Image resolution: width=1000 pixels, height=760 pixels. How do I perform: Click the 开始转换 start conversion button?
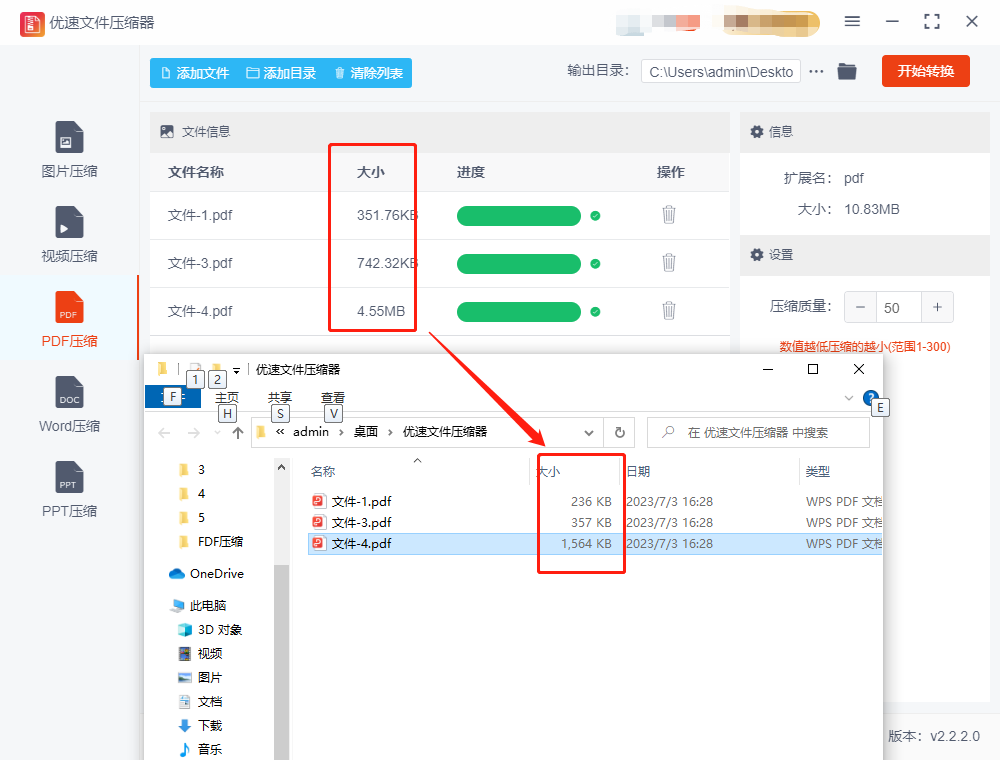coord(925,71)
